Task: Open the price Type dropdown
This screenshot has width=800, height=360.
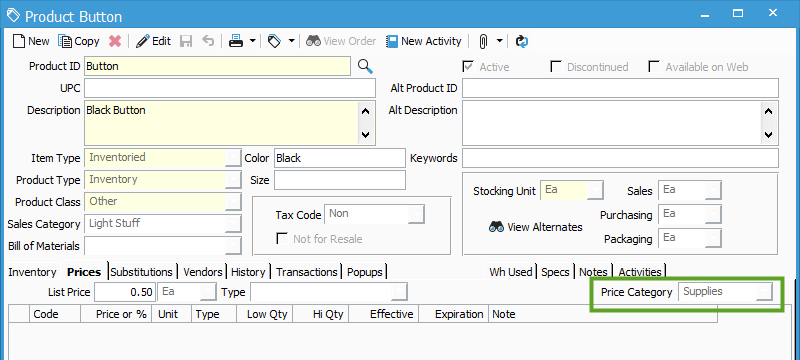Action: (x=399, y=292)
